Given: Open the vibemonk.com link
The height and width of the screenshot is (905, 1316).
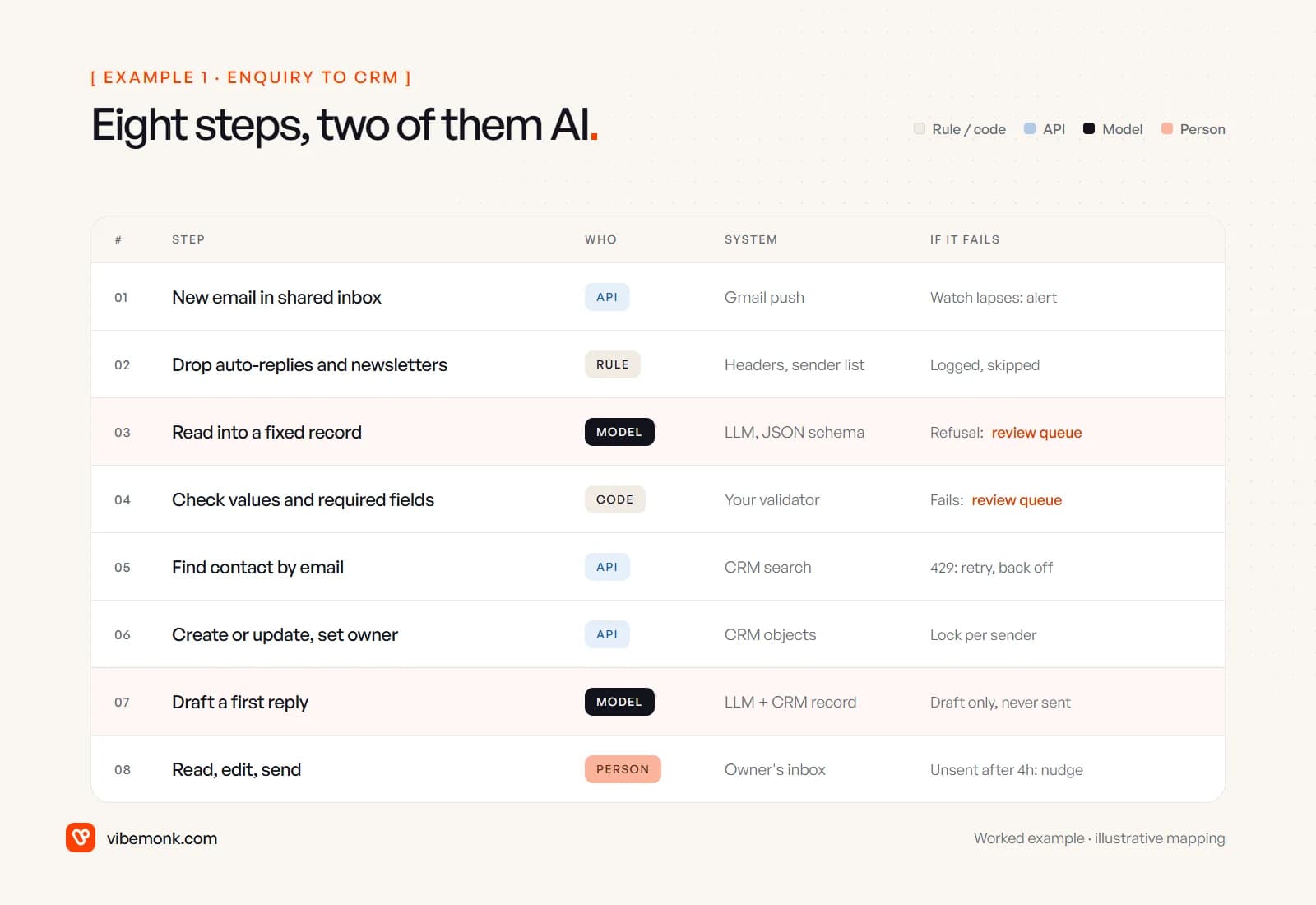Looking at the screenshot, I should click(x=162, y=838).
